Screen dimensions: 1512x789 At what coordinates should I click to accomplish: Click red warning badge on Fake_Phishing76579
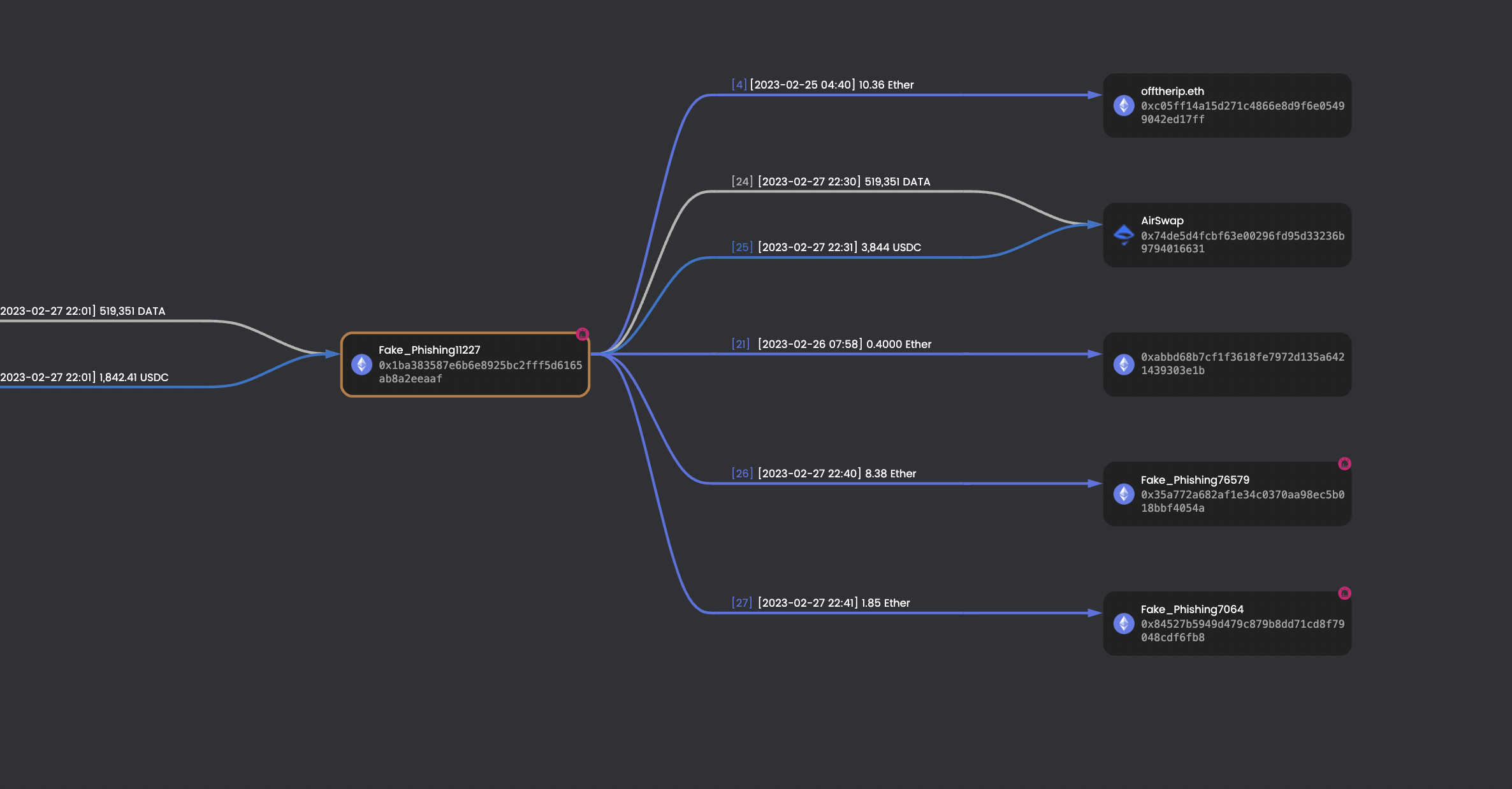point(1344,463)
